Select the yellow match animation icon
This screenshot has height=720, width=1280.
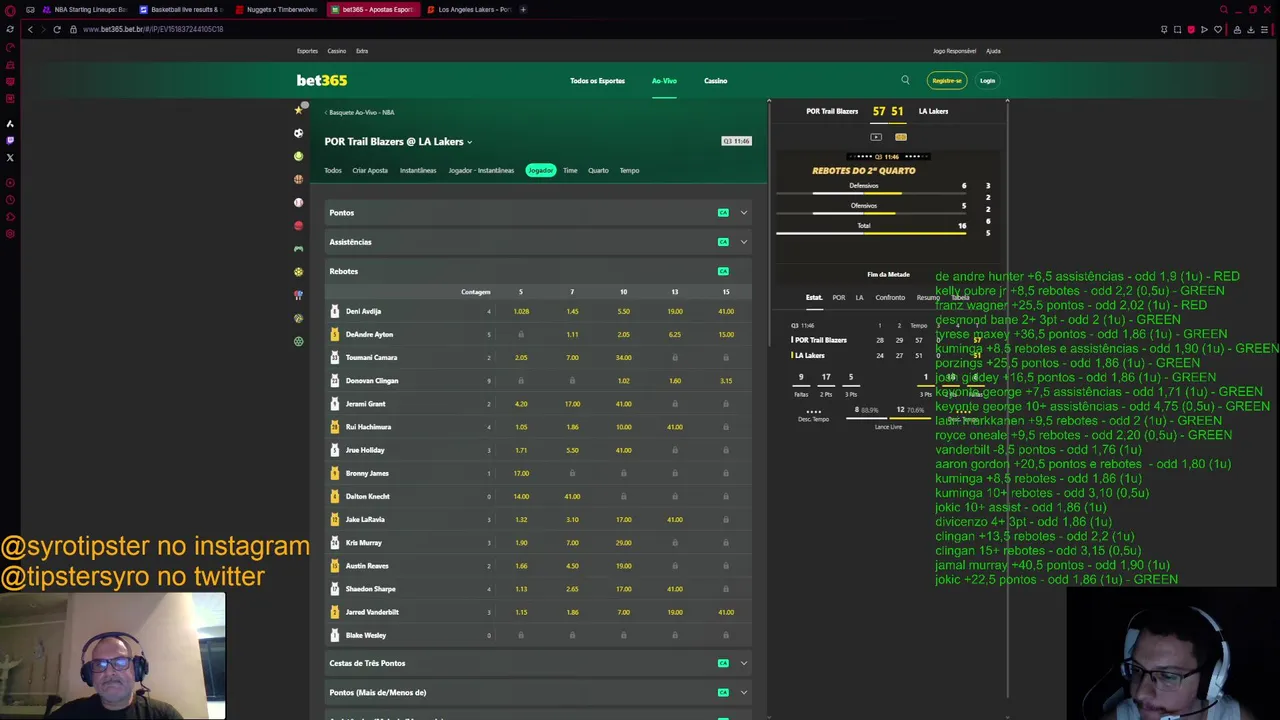[901, 137]
